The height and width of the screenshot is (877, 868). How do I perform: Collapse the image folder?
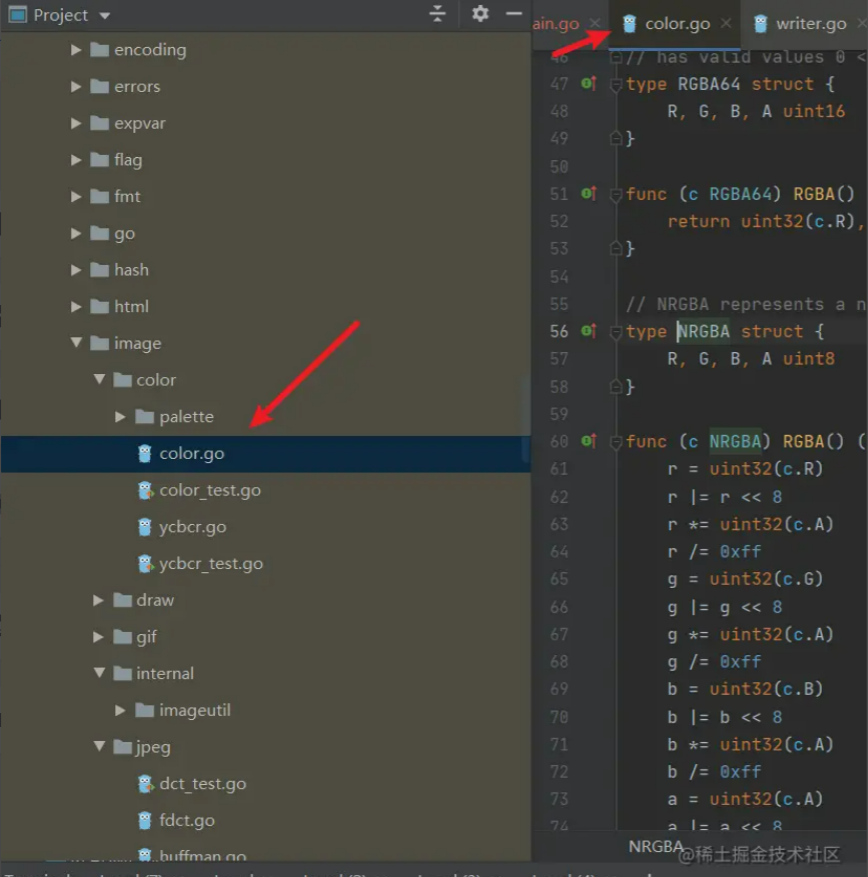tap(76, 343)
